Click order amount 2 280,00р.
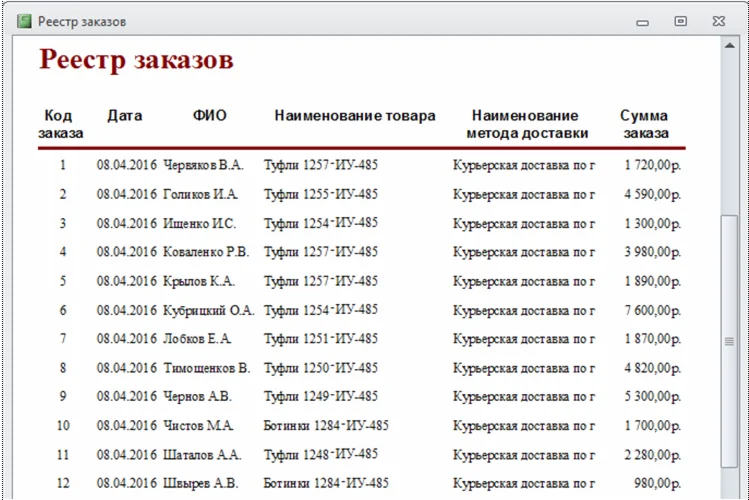 [653, 454]
